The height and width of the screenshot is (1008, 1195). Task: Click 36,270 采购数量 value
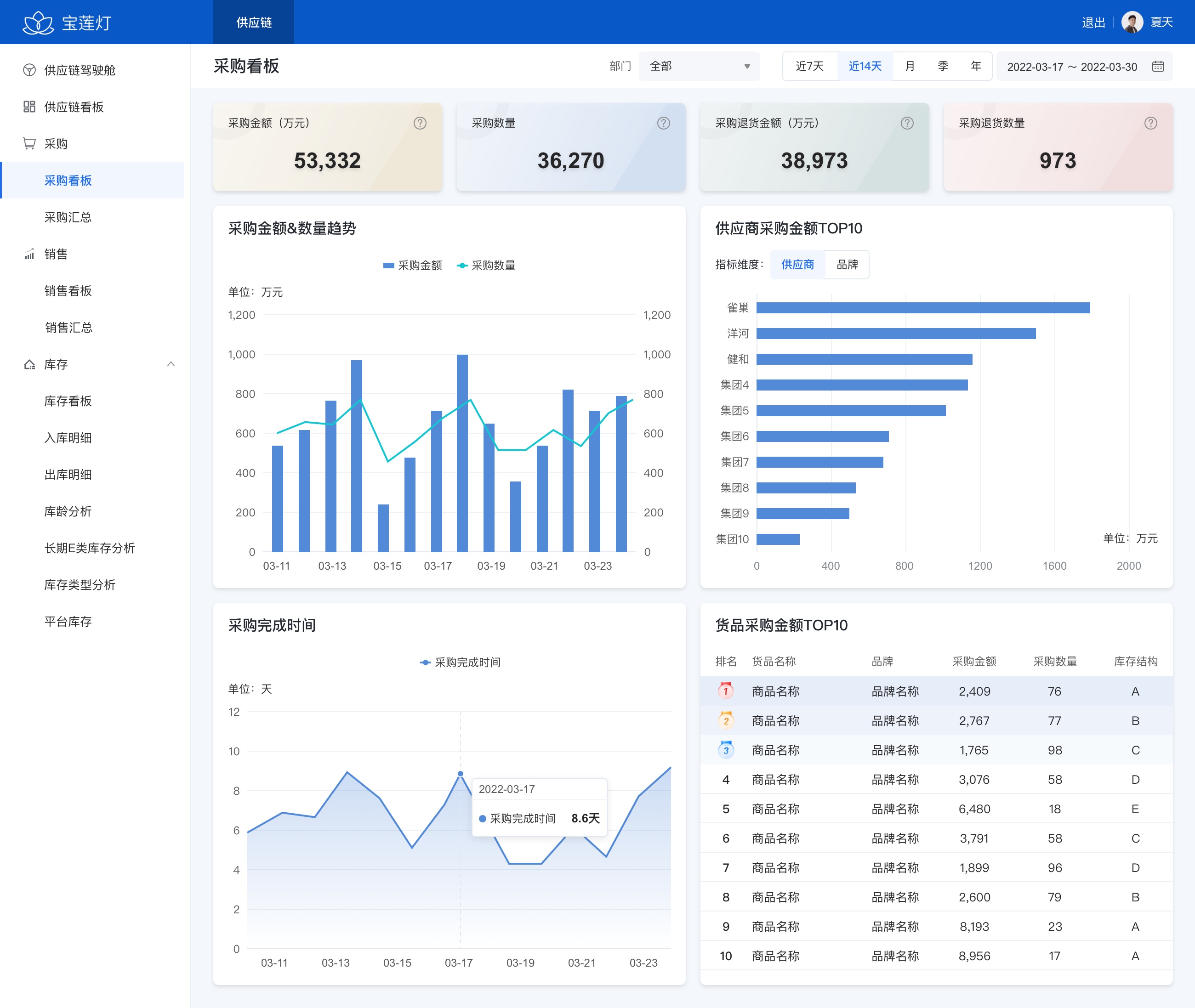point(571,160)
